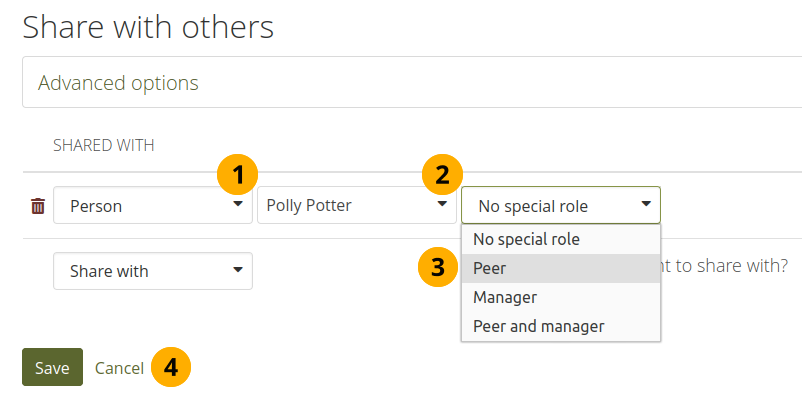Choose No special role from the open list

coord(527,239)
